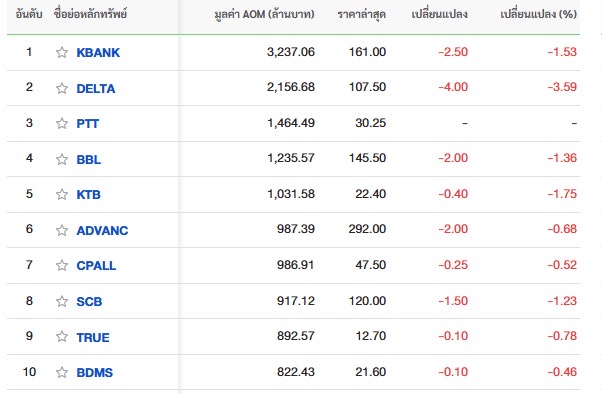Sort by มูลค่า AOM (ล้านบาท) column header
602x394 pixels.
tap(264, 15)
